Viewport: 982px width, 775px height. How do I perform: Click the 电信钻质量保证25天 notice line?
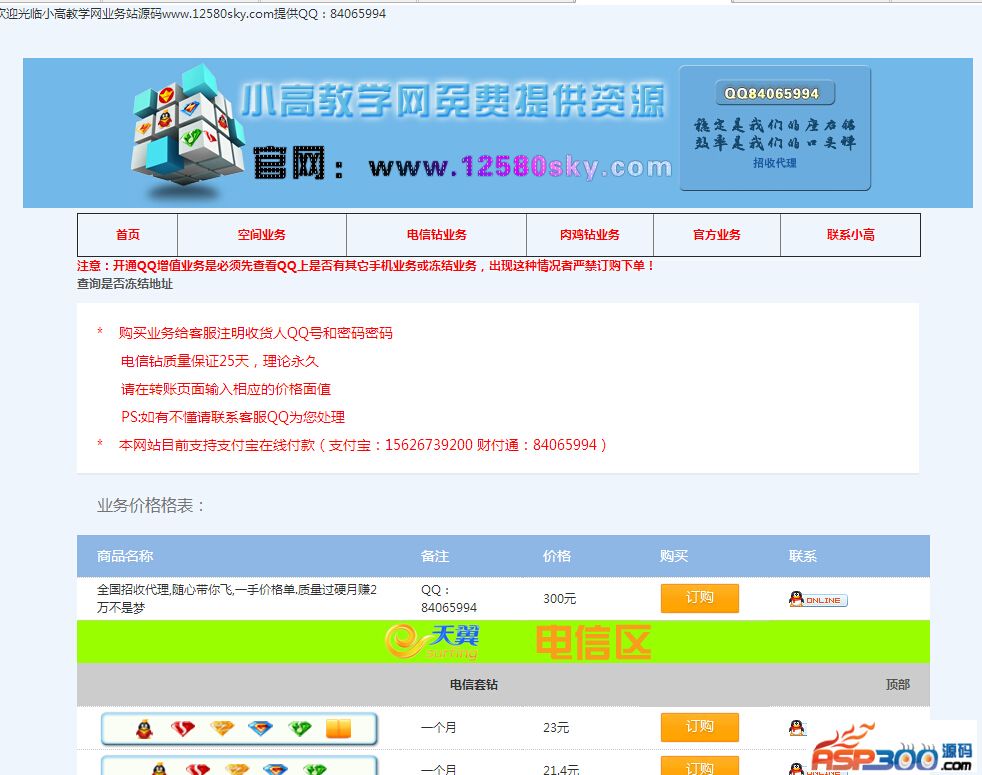[219, 361]
